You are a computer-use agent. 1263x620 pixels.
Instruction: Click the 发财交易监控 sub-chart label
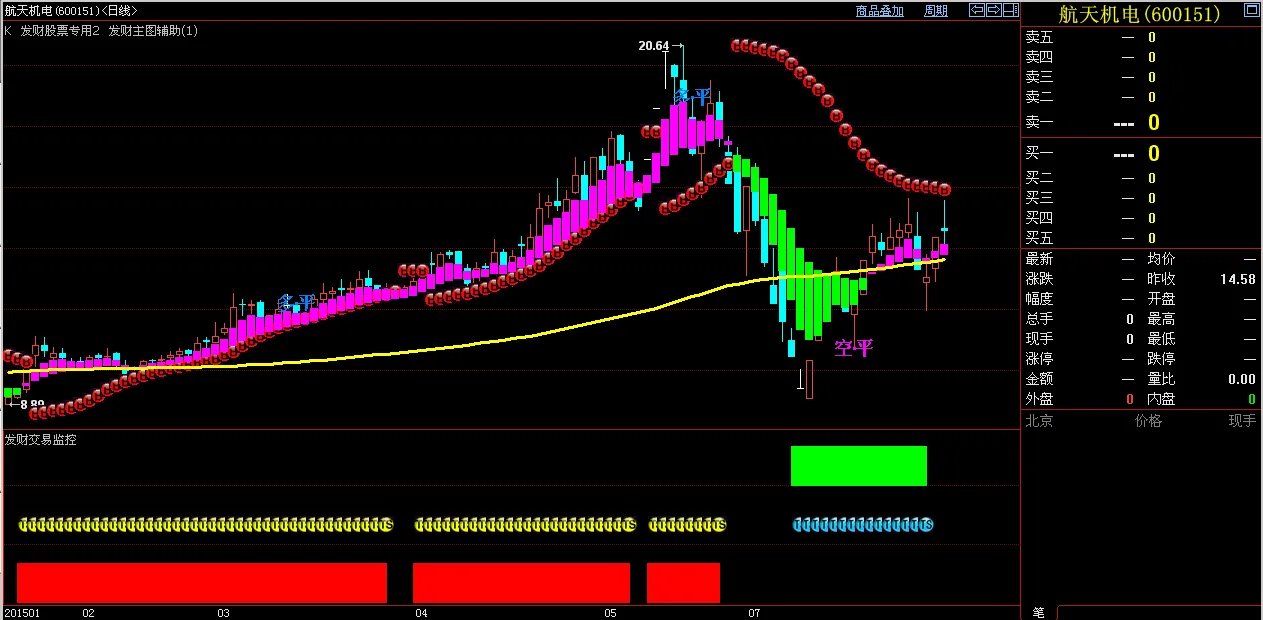coord(41,439)
